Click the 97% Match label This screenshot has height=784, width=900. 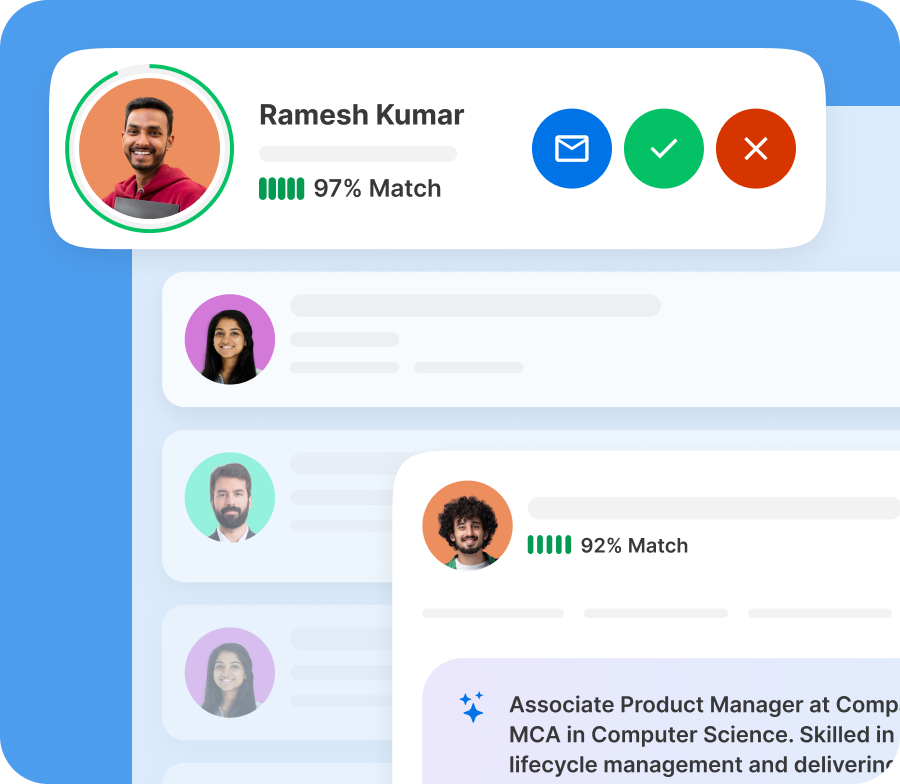click(377, 189)
